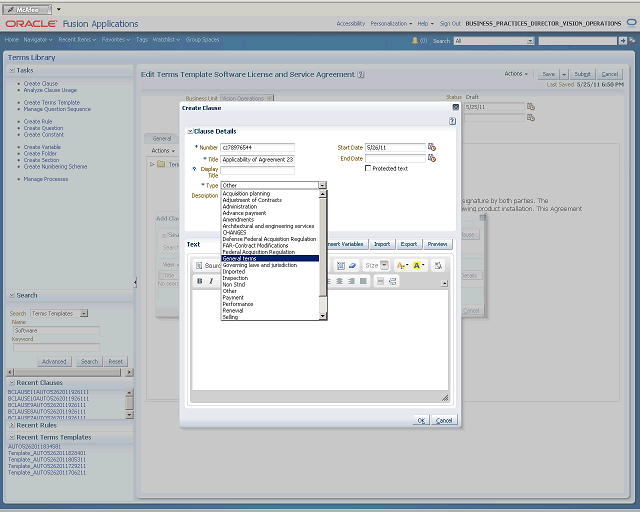This screenshot has height=512, width=640.
Task: Expand the Recent Rules panel
Action: (12, 425)
